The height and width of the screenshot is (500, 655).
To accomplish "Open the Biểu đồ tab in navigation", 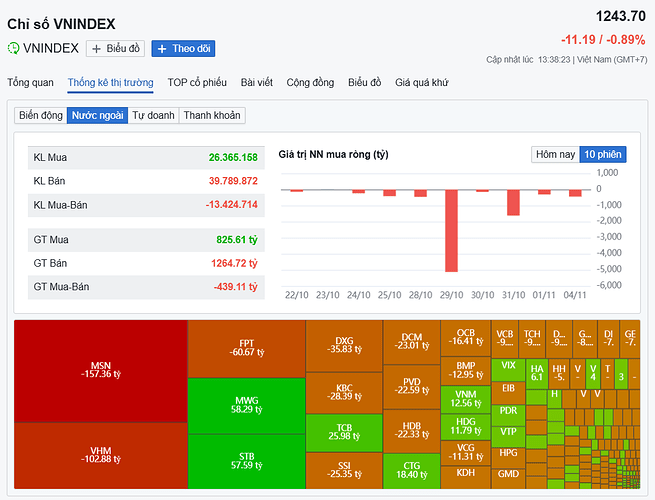I will 365,82.
